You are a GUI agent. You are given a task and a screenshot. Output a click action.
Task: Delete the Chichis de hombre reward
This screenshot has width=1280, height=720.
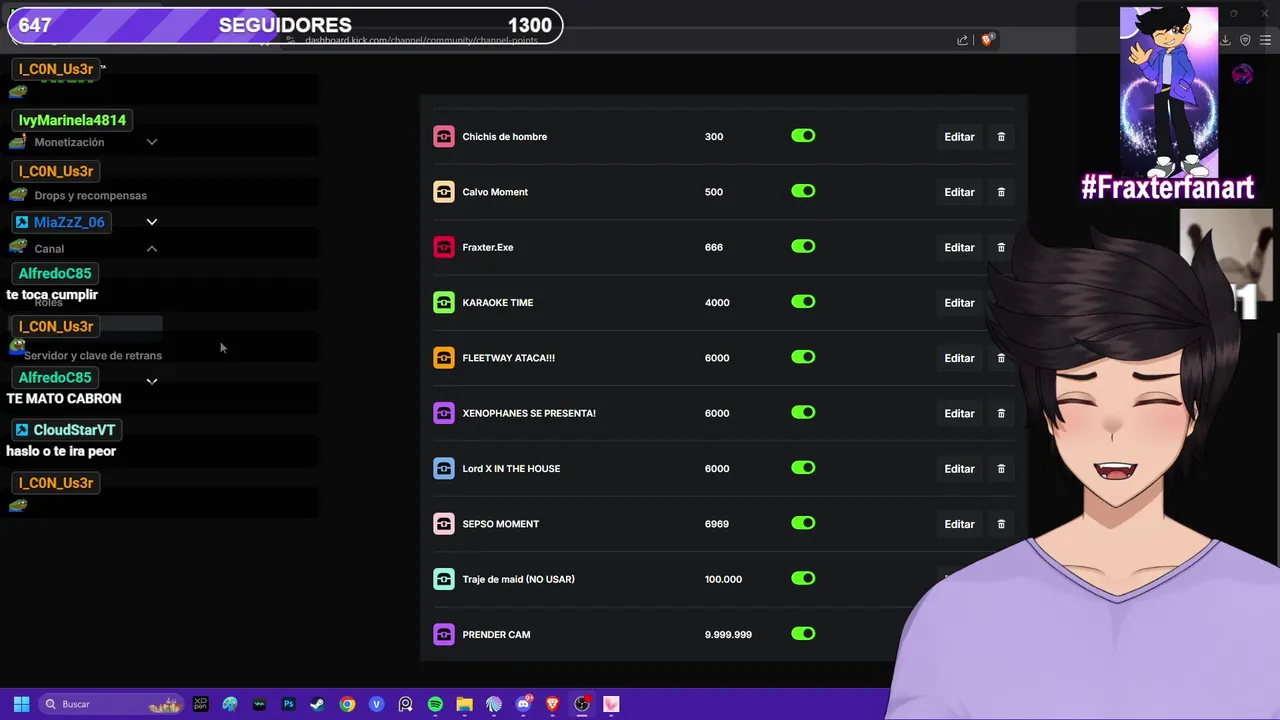1001,137
